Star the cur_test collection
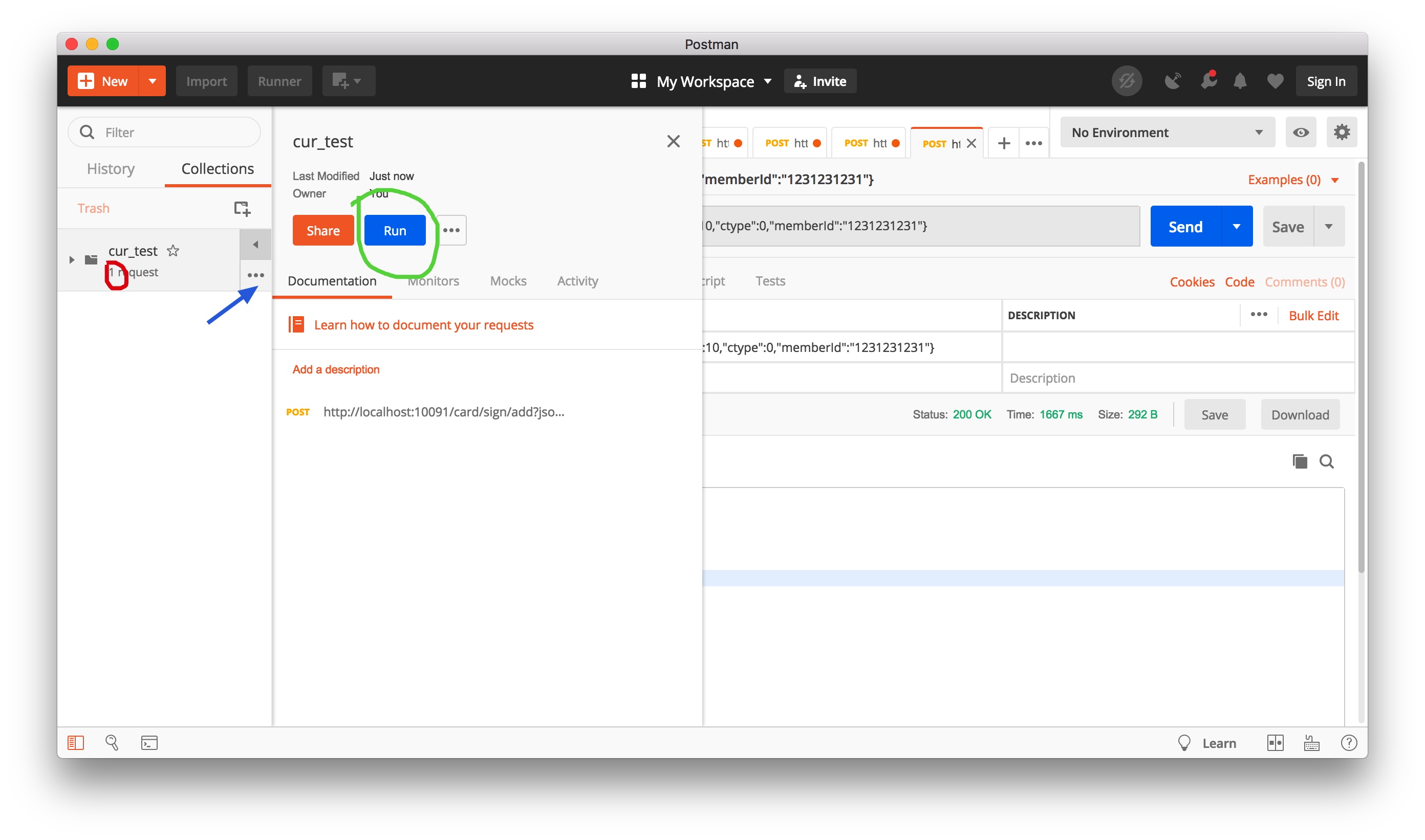The width and height of the screenshot is (1425, 840). pyautogui.click(x=174, y=250)
